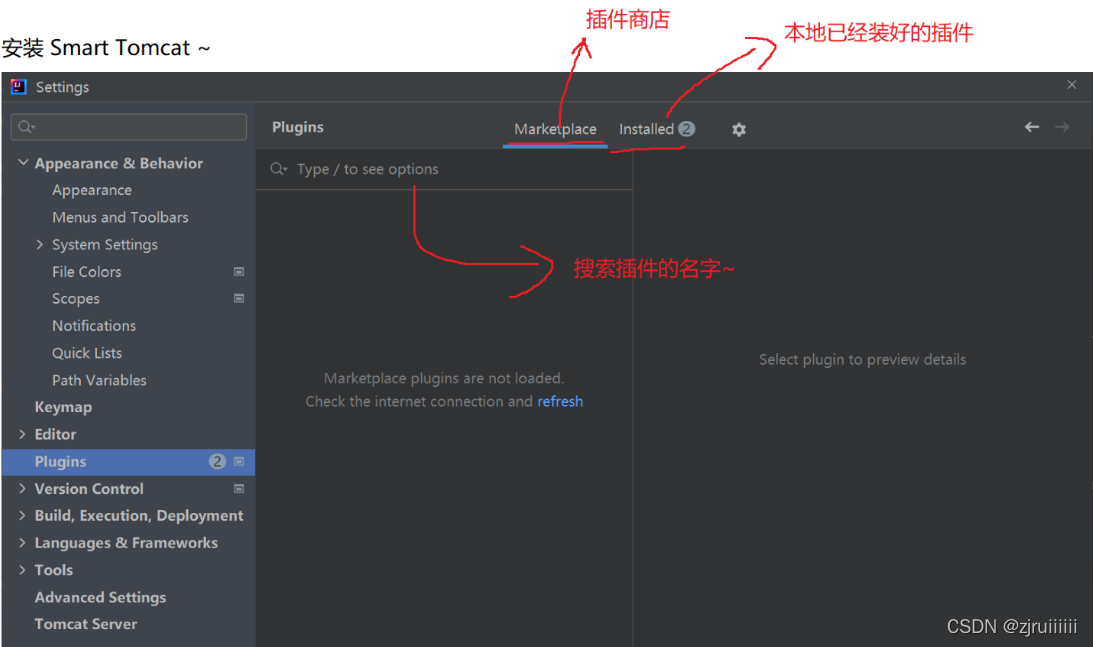1093x647 pixels.
Task: Open Advanced Settings
Action: click(100, 597)
